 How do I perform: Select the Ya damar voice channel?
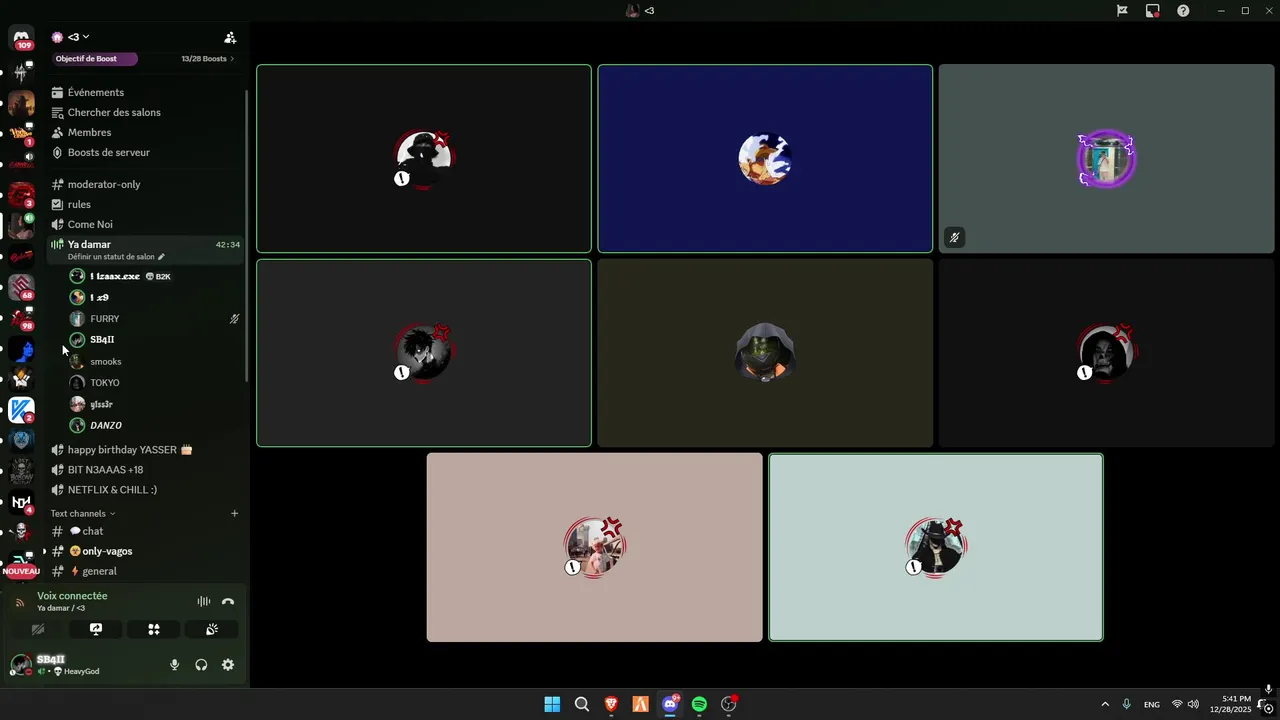89,244
